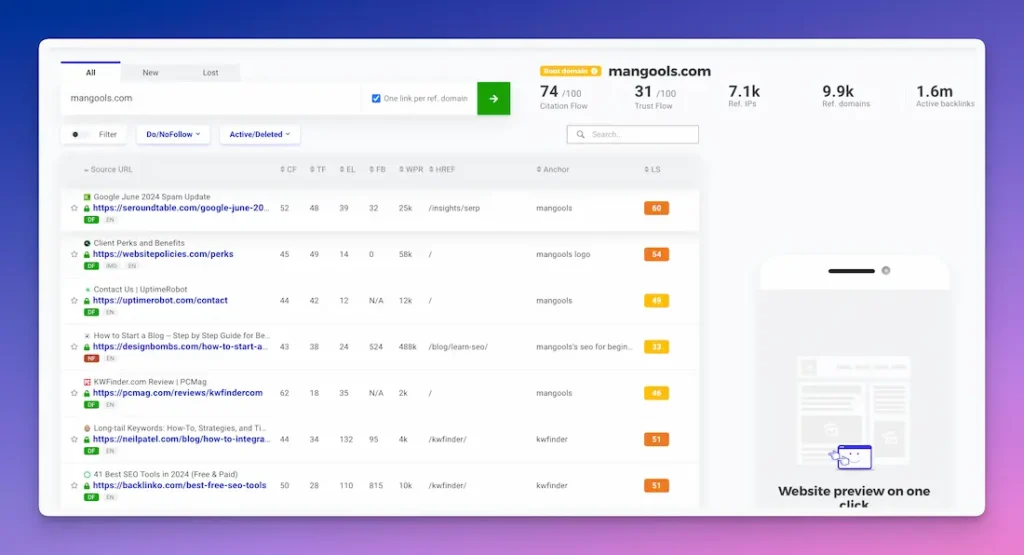Switch to the New backlinks tab
Screen dimensions: 1024x555
pyautogui.click(x=150, y=73)
